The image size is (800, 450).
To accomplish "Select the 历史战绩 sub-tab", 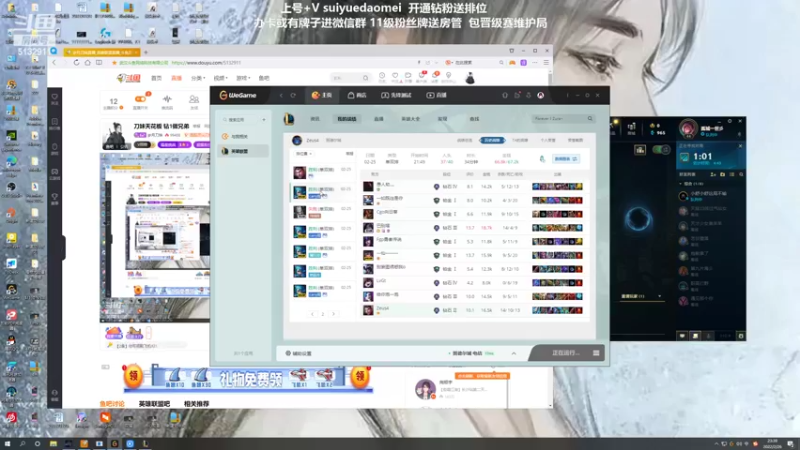I will click(x=492, y=140).
